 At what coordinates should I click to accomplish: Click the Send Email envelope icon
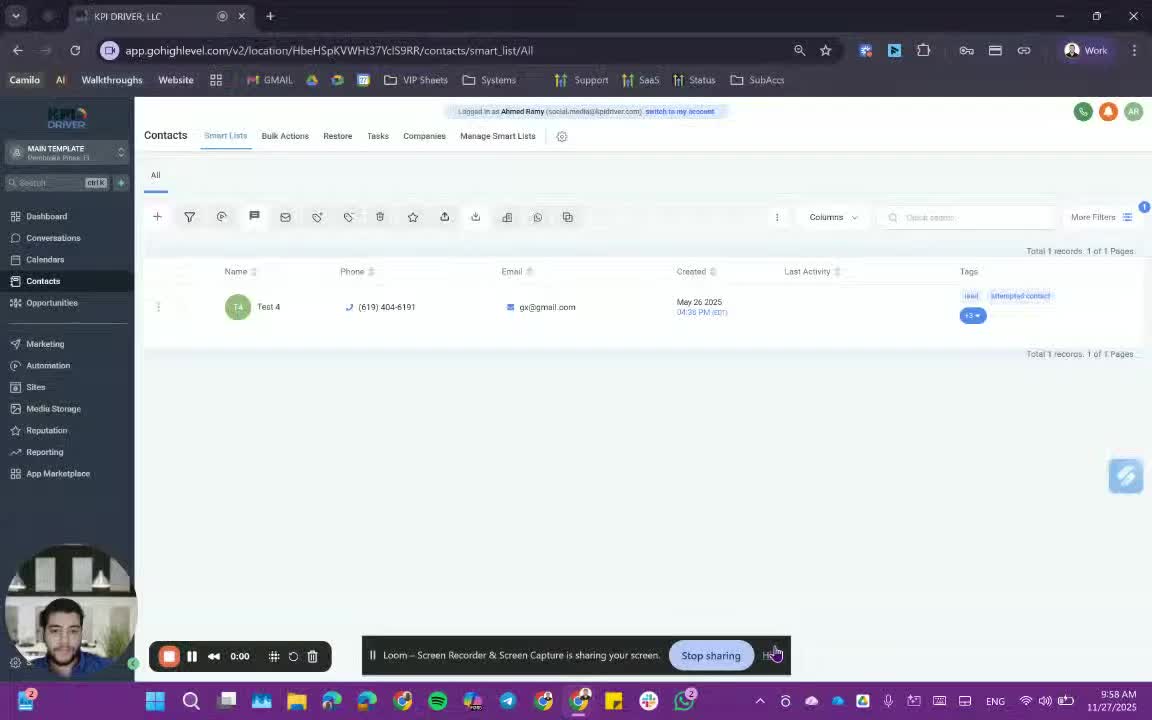click(x=285, y=217)
